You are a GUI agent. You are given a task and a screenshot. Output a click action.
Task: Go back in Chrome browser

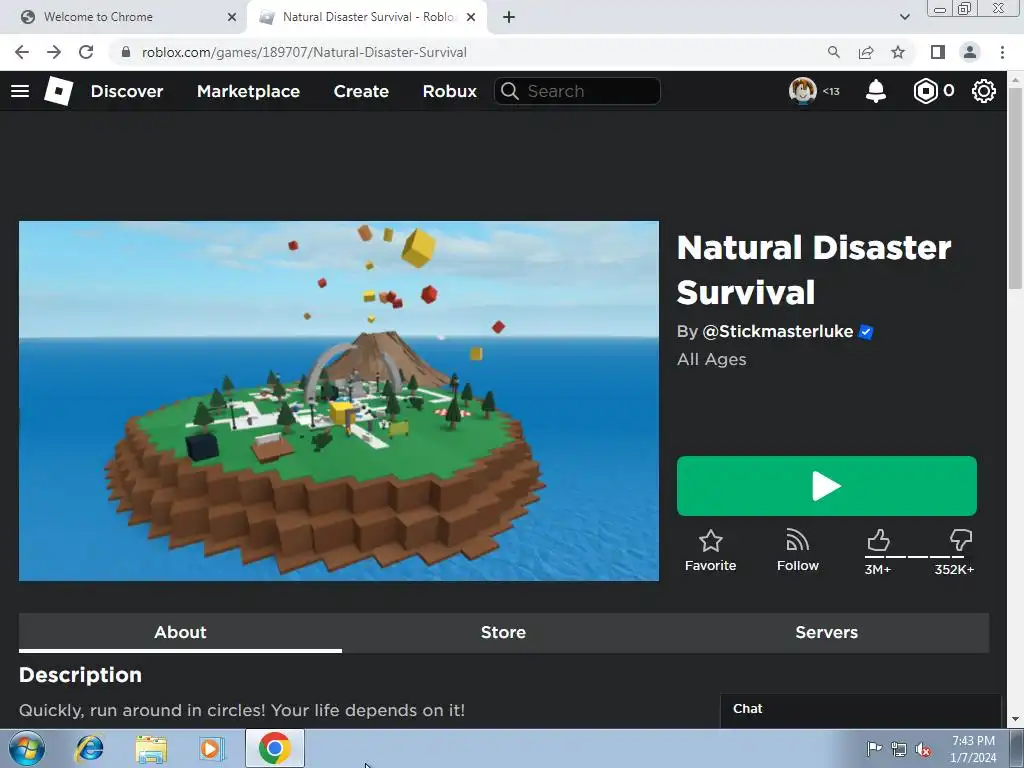click(x=22, y=52)
